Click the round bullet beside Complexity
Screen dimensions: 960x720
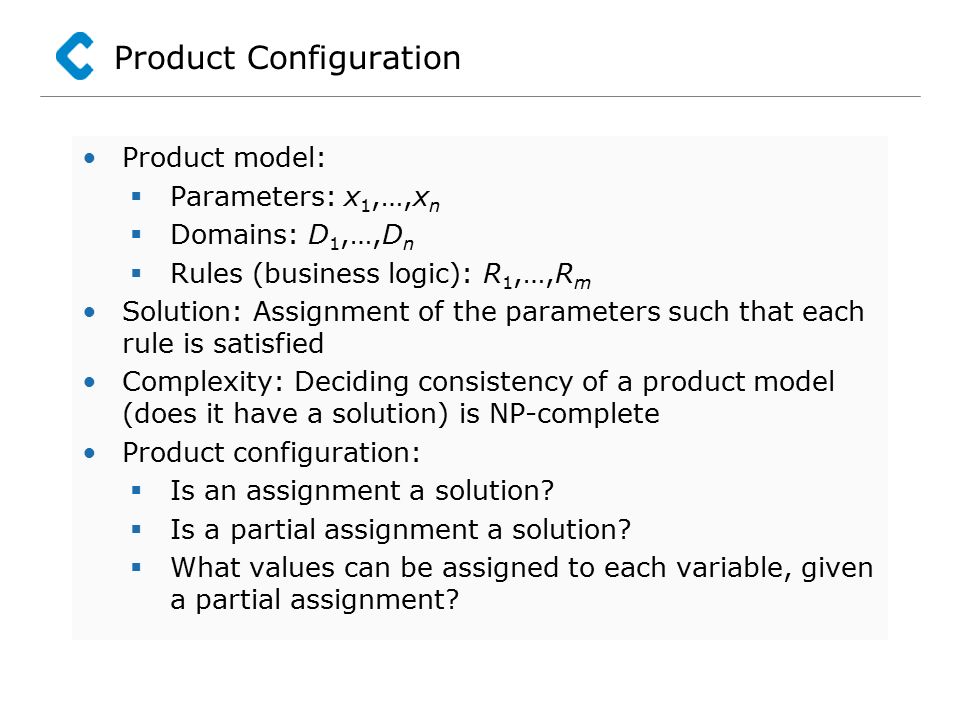[90, 383]
